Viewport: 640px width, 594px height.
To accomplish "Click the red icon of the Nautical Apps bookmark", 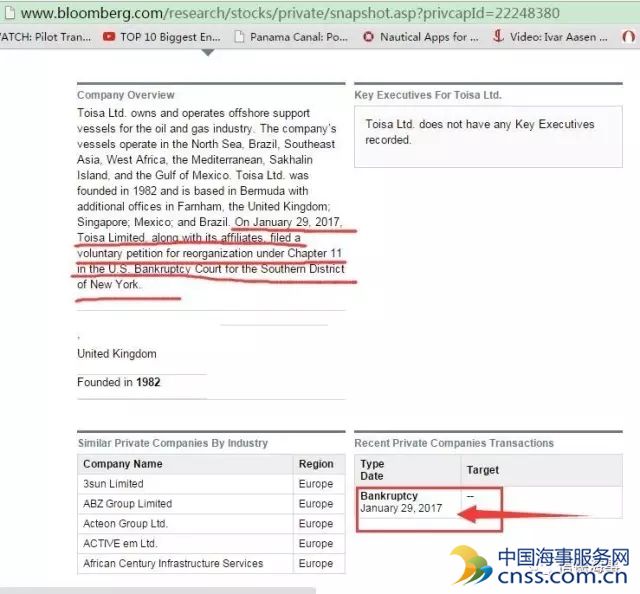I will (x=369, y=37).
